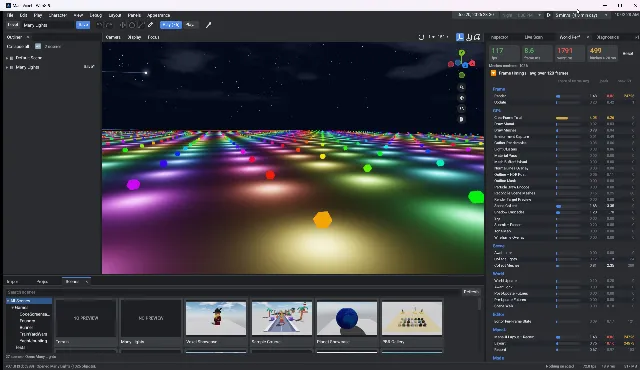This screenshot has height=370, width=640.
Task: Expand the Many Lights tree node
Action: (x=7, y=67)
